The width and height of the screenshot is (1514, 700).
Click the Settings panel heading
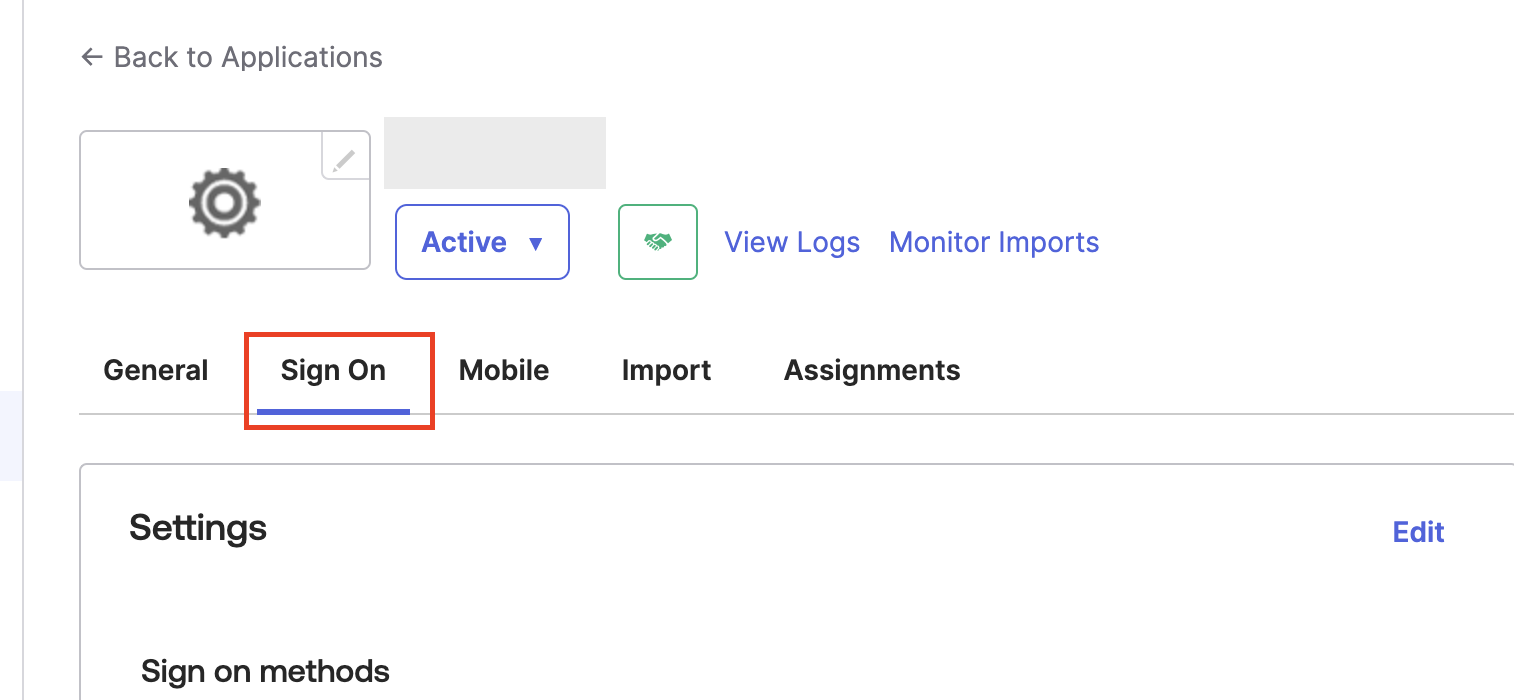tap(198, 527)
